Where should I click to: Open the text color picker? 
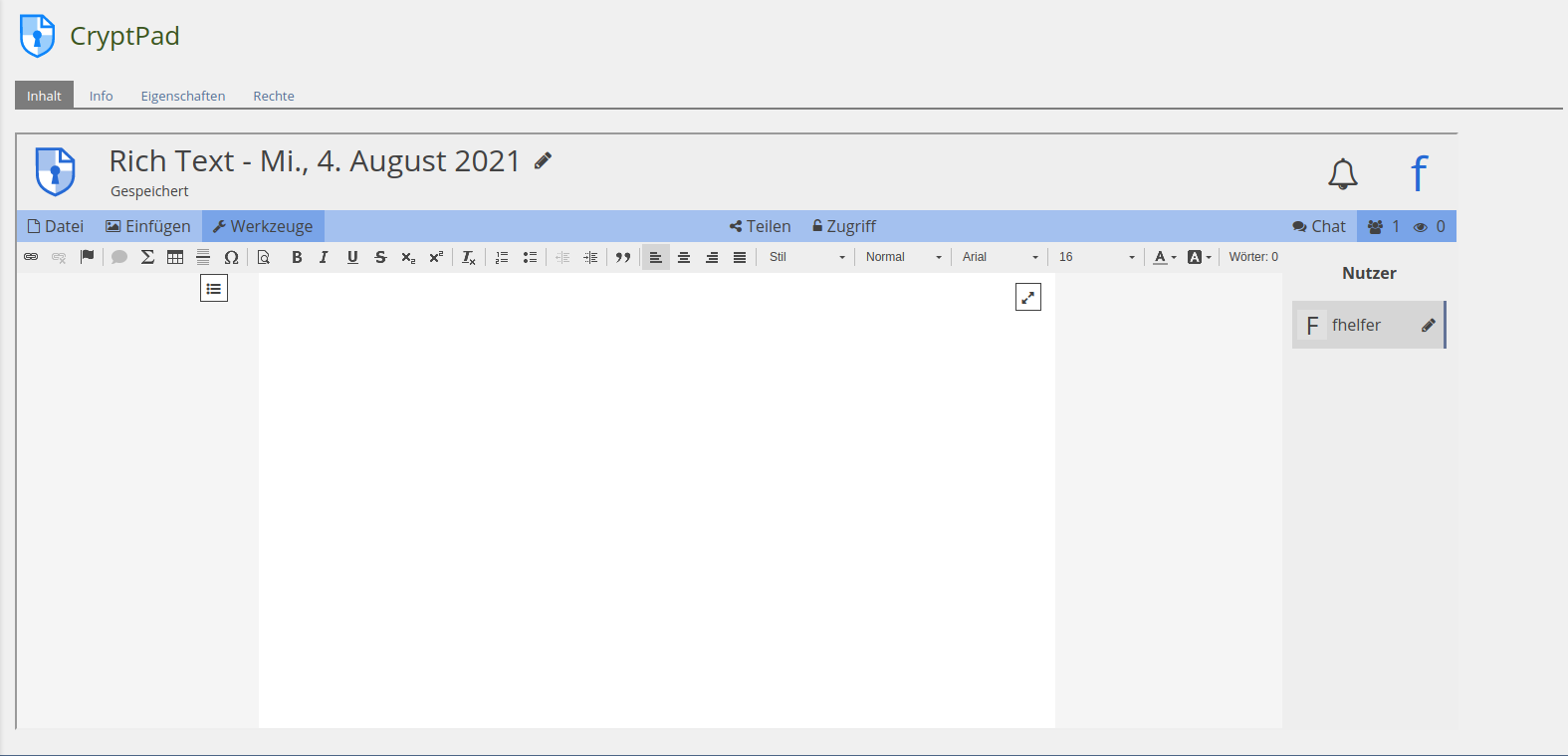pyautogui.click(x=1164, y=257)
